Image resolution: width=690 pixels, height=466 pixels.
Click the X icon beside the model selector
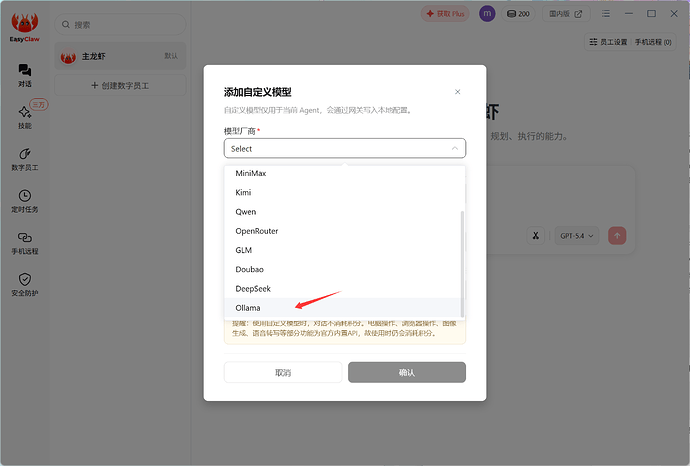click(x=536, y=236)
